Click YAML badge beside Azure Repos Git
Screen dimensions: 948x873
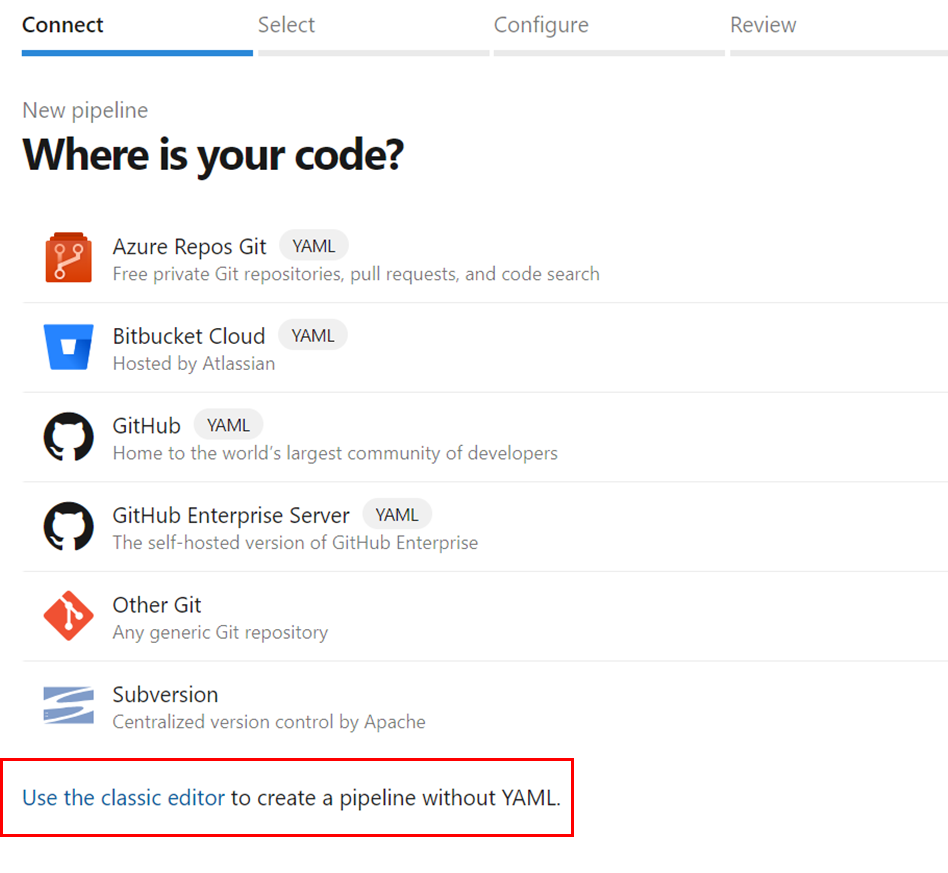pos(314,245)
